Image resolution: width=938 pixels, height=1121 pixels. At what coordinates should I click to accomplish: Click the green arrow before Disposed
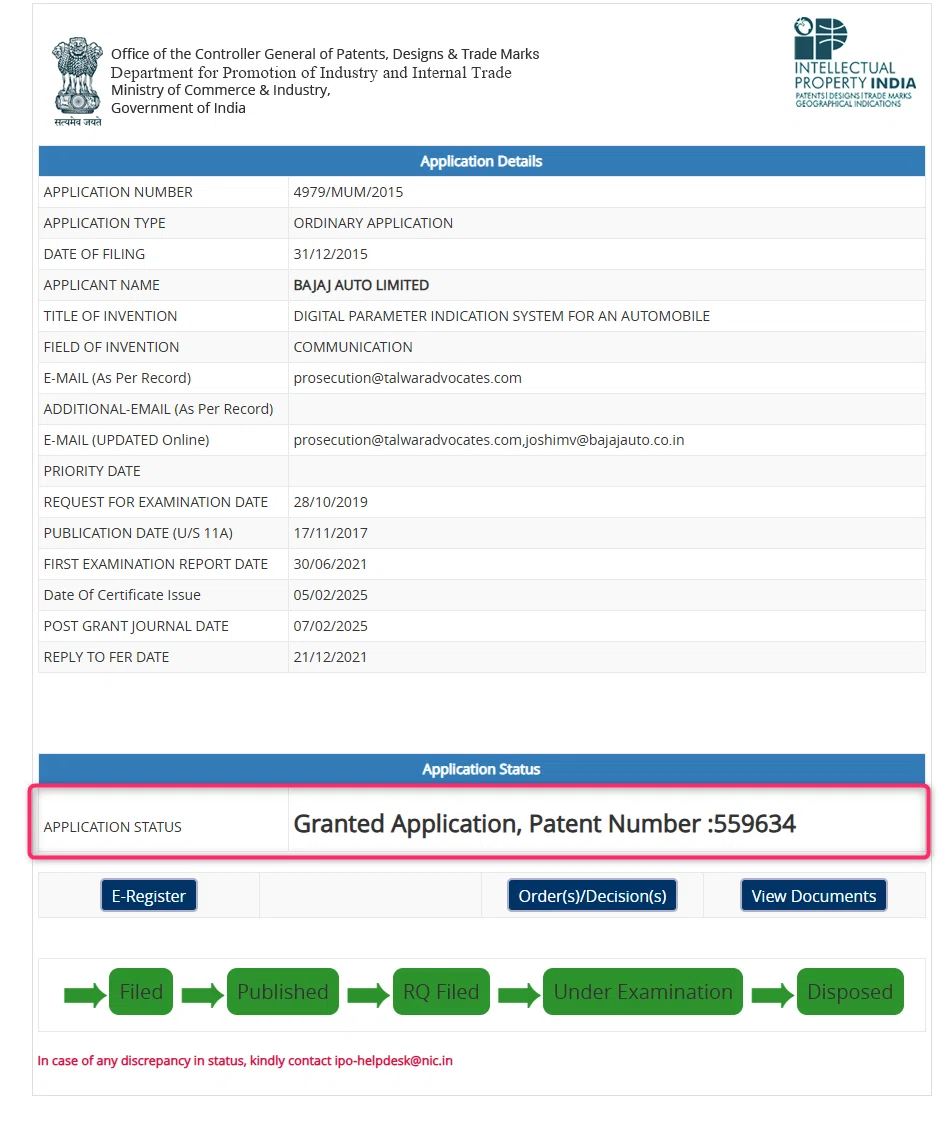click(773, 994)
